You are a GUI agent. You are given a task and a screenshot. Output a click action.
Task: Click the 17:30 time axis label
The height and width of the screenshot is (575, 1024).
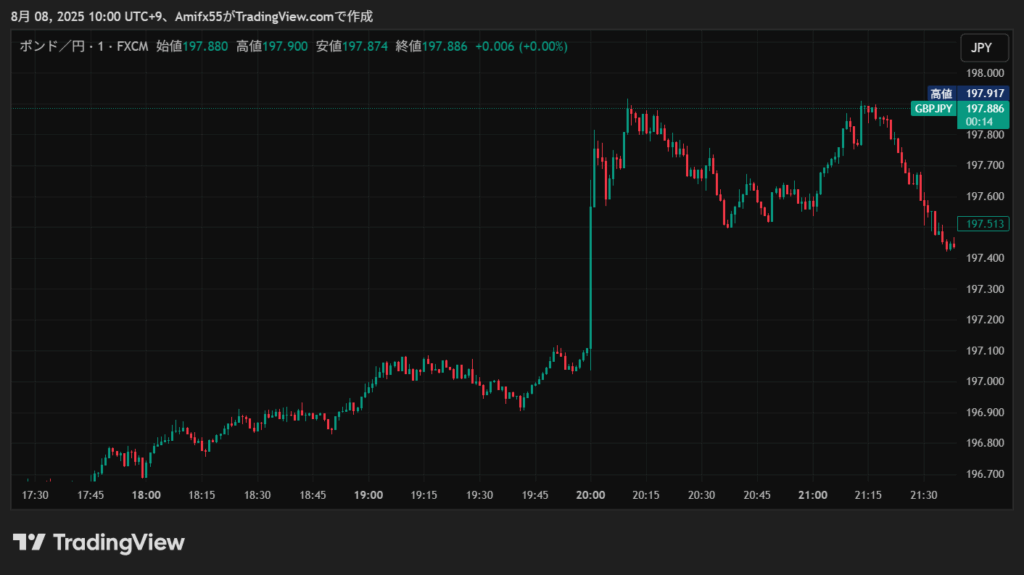pyautogui.click(x=36, y=495)
